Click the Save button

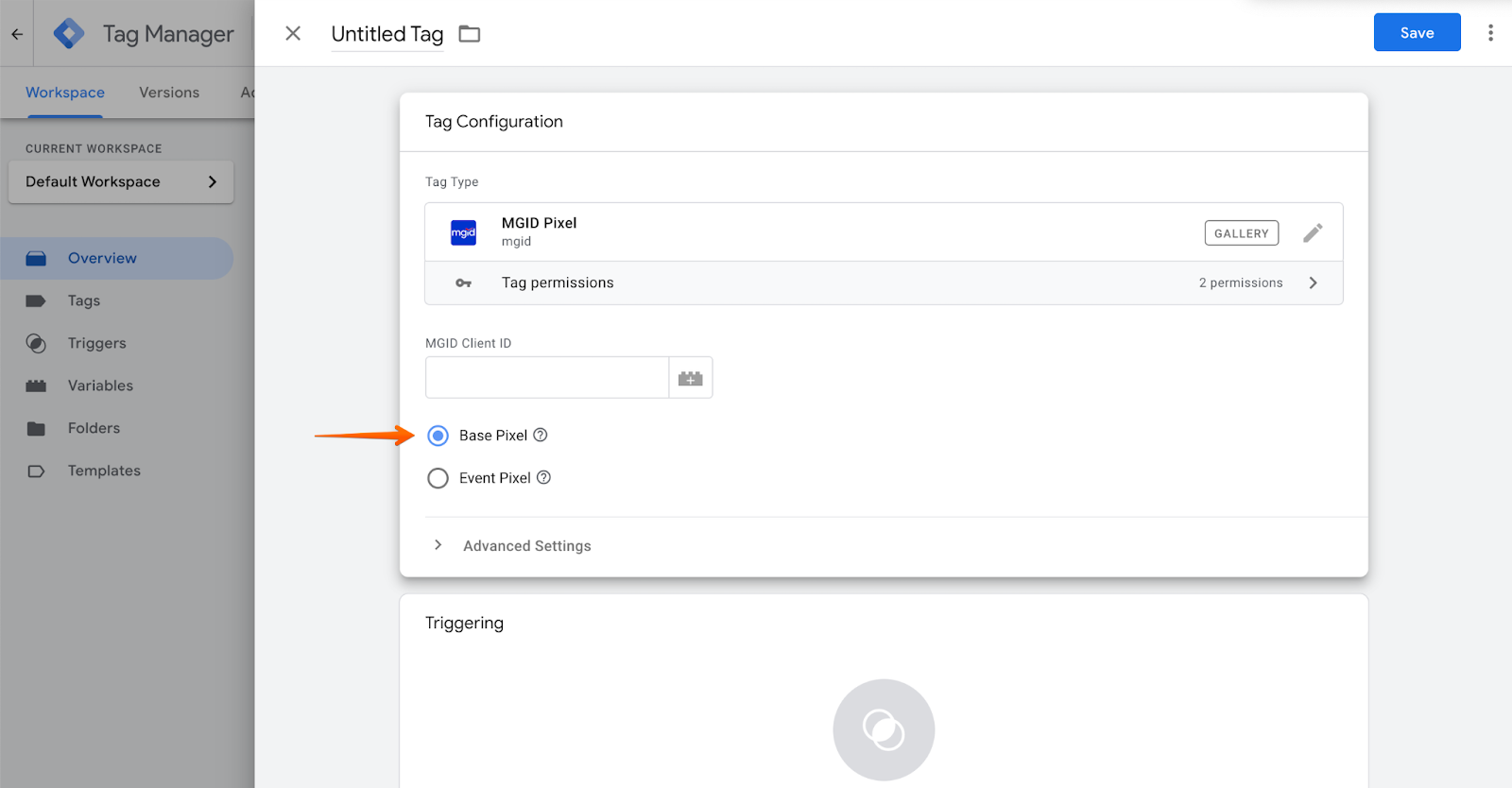click(x=1417, y=33)
